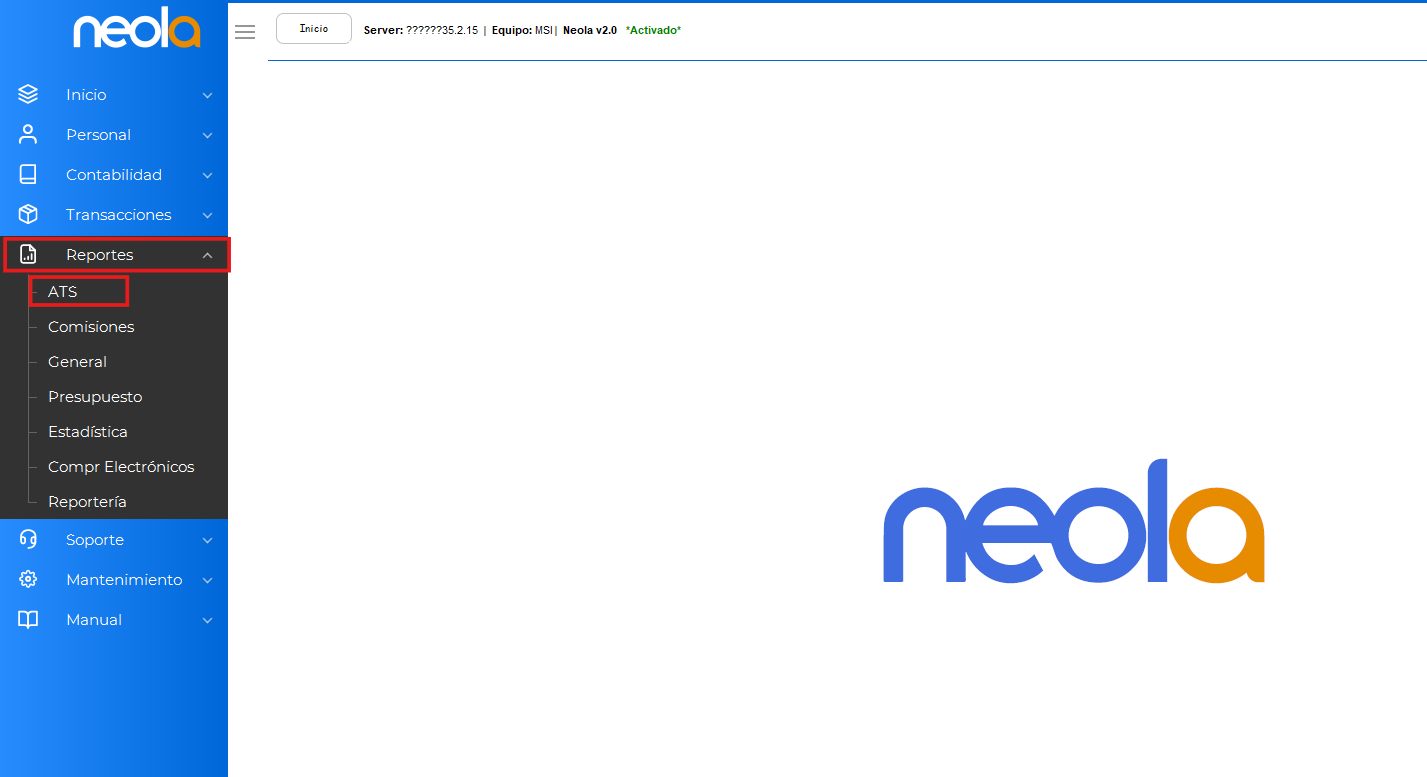
Task: Click the headset icon beside Soporte
Action: pyautogui.click(x=28, y=540)
